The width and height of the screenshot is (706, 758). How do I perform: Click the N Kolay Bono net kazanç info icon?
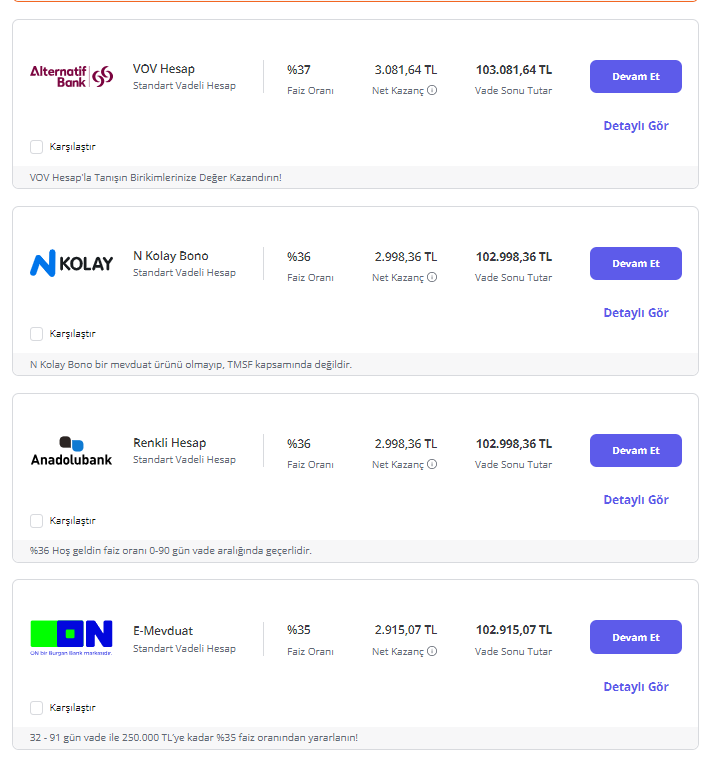432,277
